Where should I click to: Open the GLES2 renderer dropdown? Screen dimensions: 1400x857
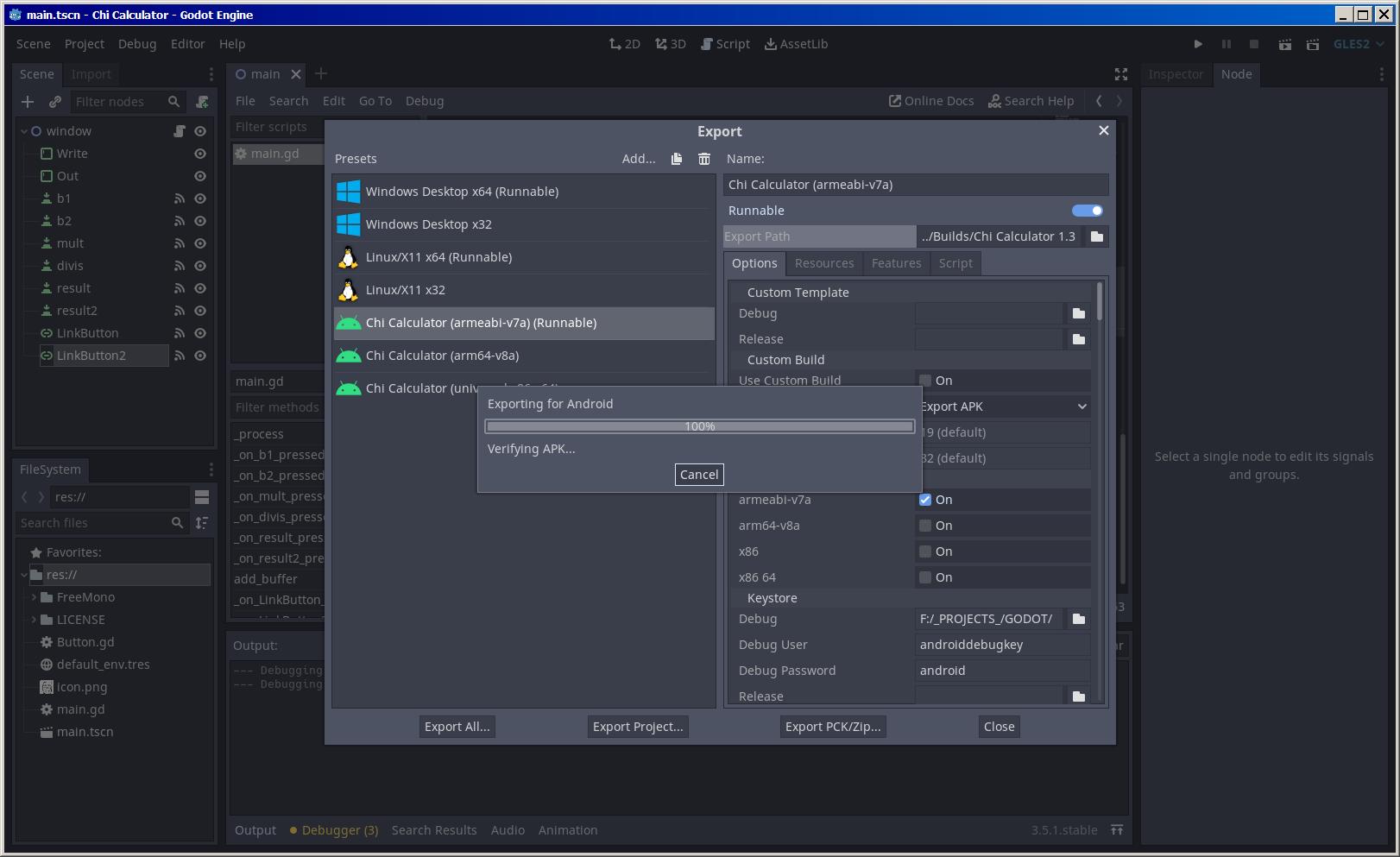tap(1359, 44)
